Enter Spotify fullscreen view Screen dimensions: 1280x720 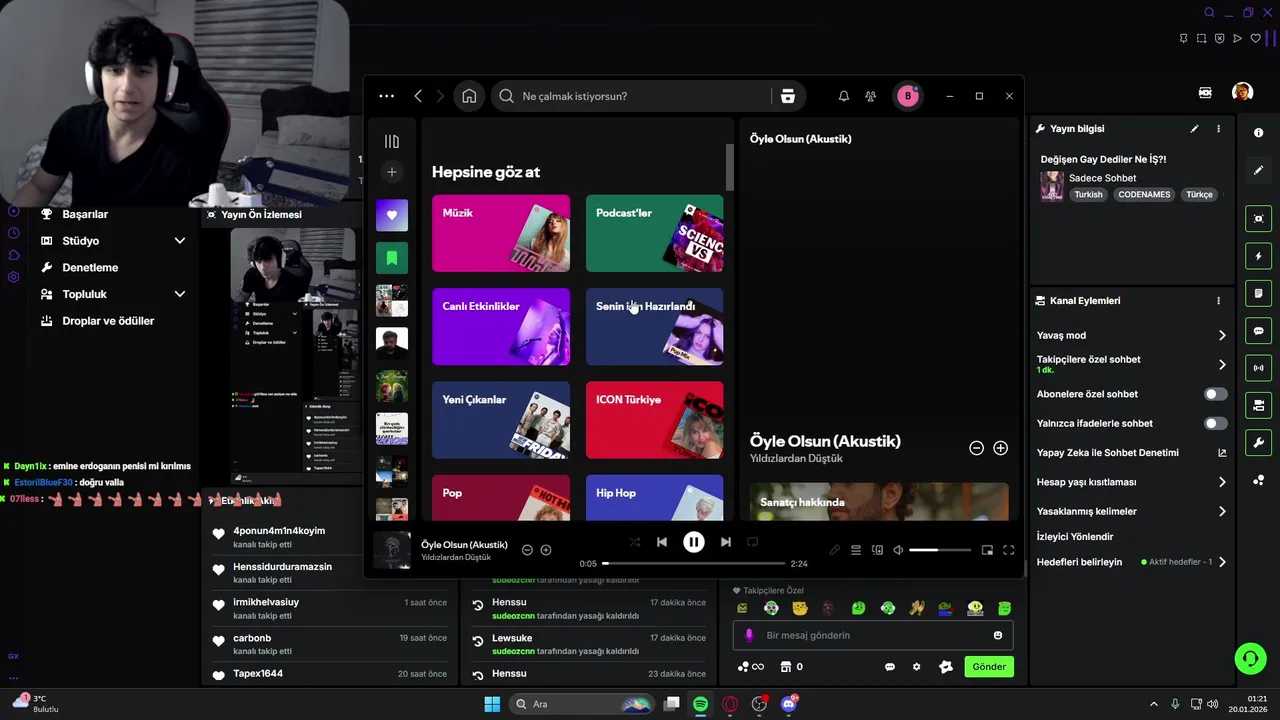point(1009,550)
